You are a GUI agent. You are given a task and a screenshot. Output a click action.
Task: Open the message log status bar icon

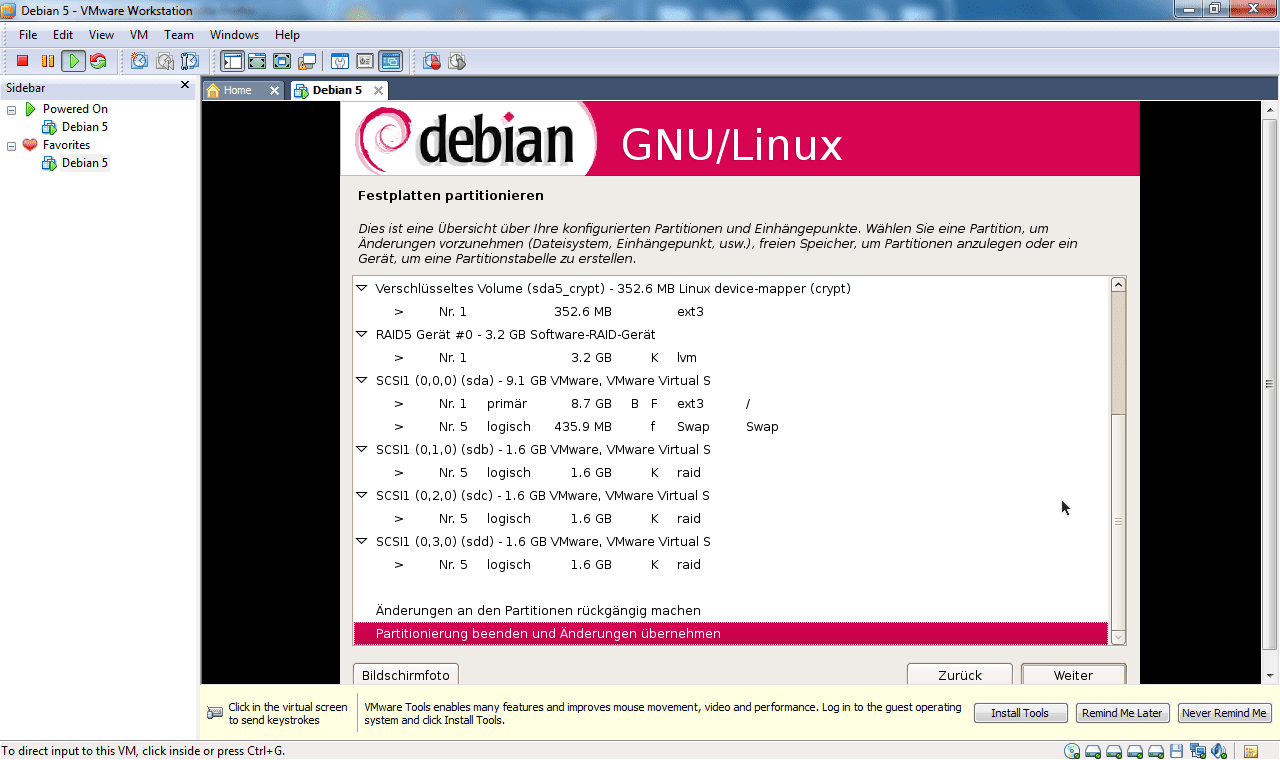coord(1250,751)
